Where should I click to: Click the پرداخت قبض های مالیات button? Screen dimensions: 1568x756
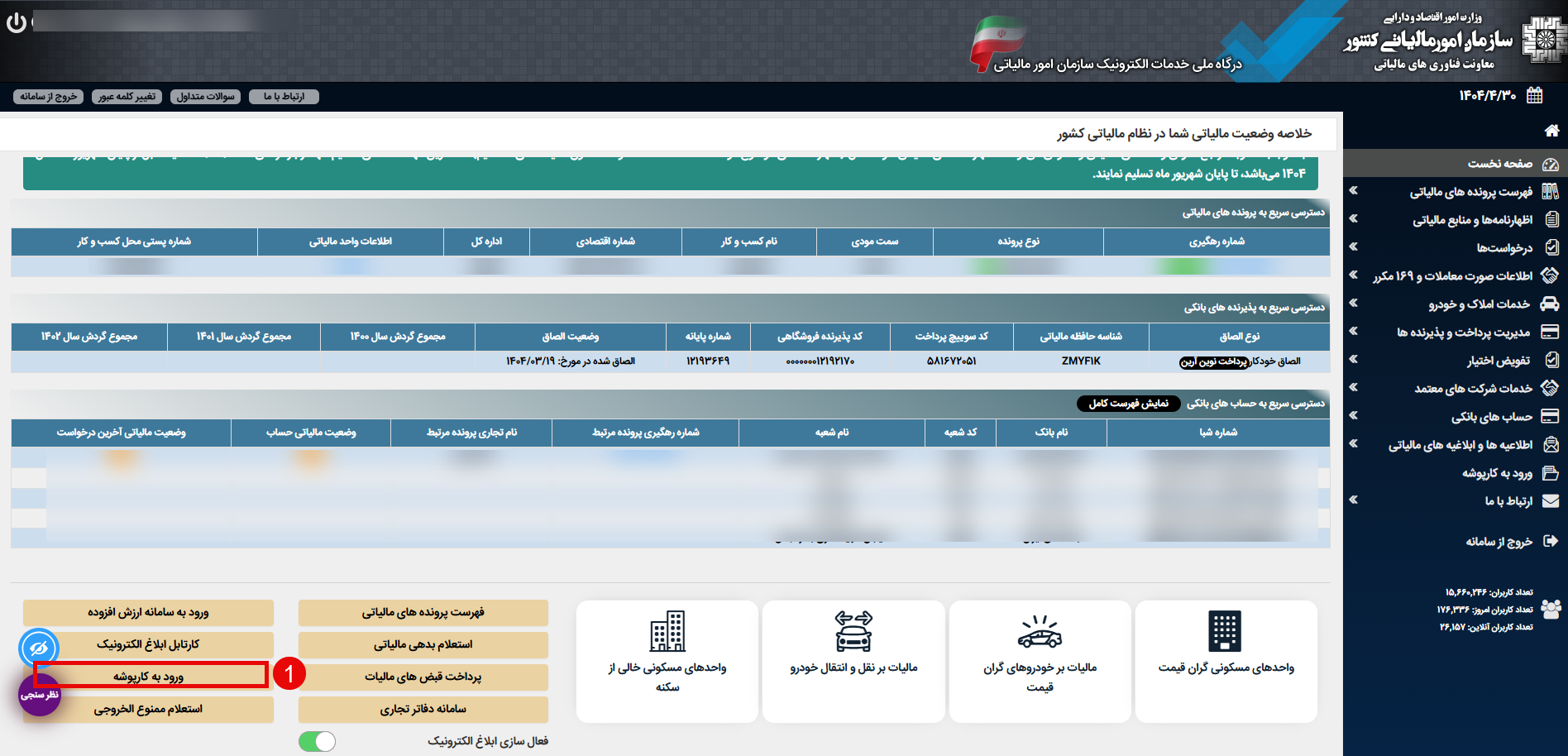click(423, 677)
